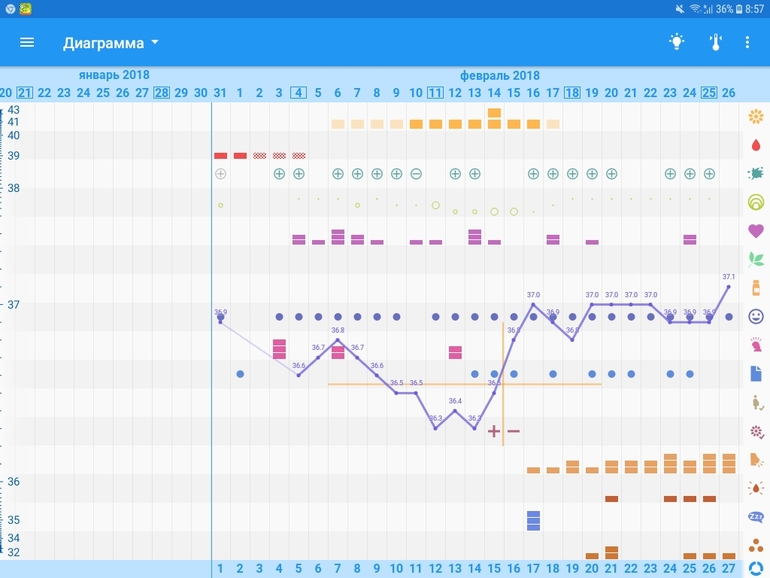Select the red blood drop icon
770x578 pixels.
[756, 144]
